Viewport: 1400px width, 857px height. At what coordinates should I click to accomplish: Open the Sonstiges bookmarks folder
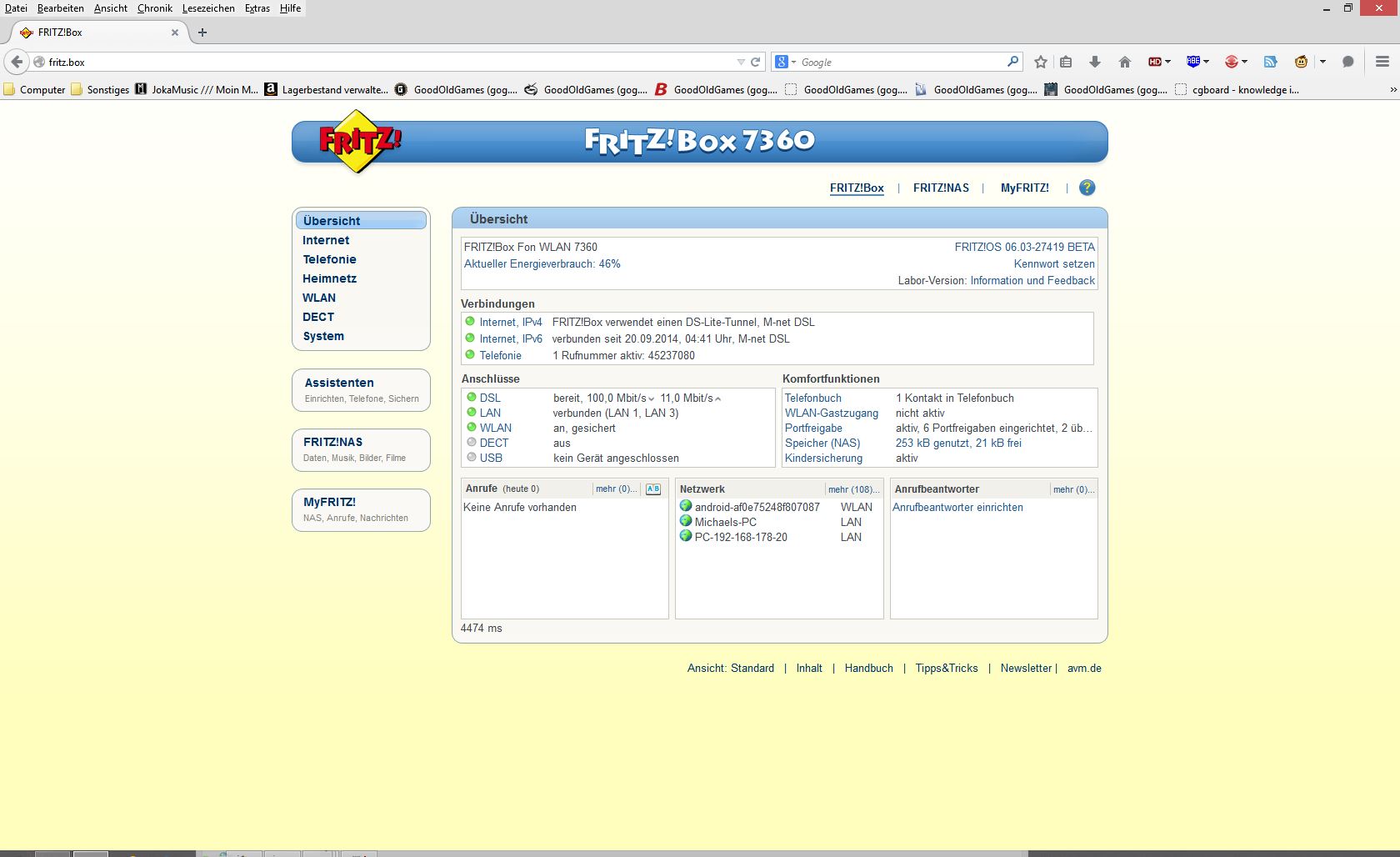pyautogui.click(x=101, y=89)
